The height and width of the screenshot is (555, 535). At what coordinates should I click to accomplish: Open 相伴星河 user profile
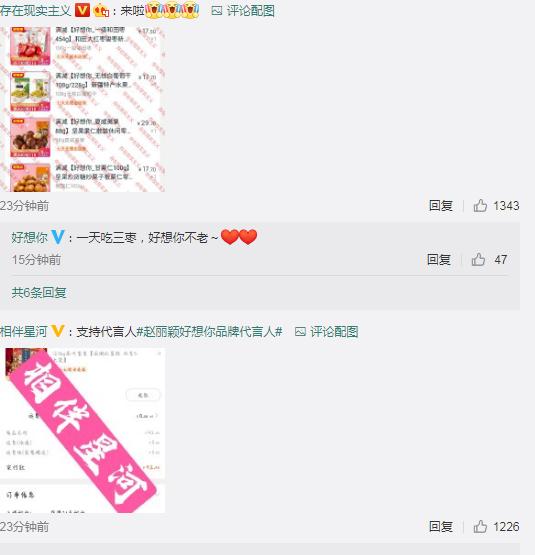click(23, 332)
